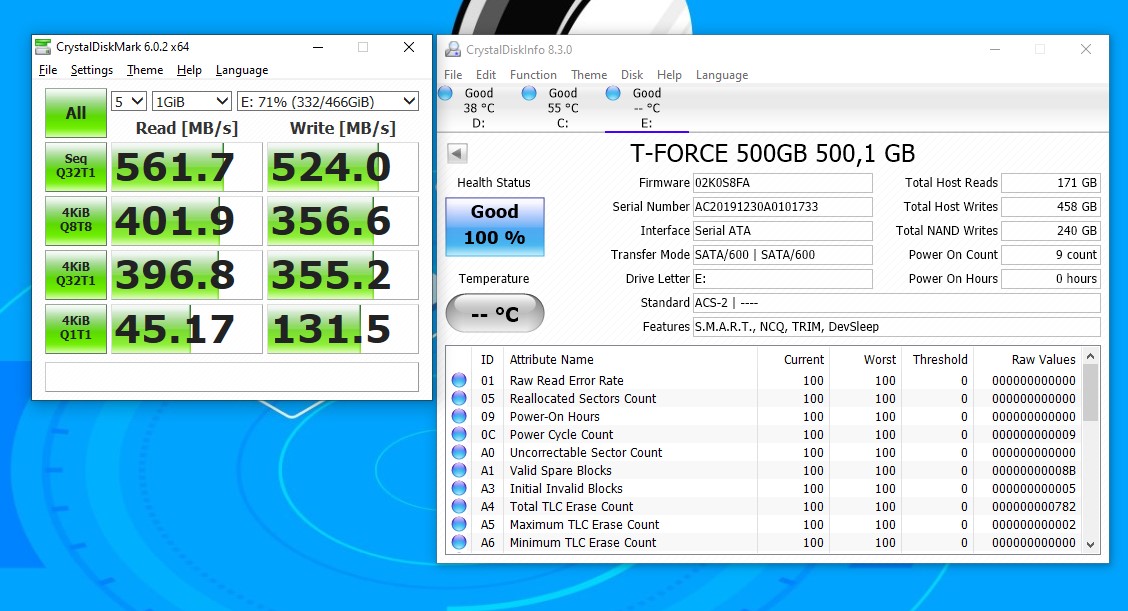Click status orb for Valid Spare Blocks

(459, 470)
